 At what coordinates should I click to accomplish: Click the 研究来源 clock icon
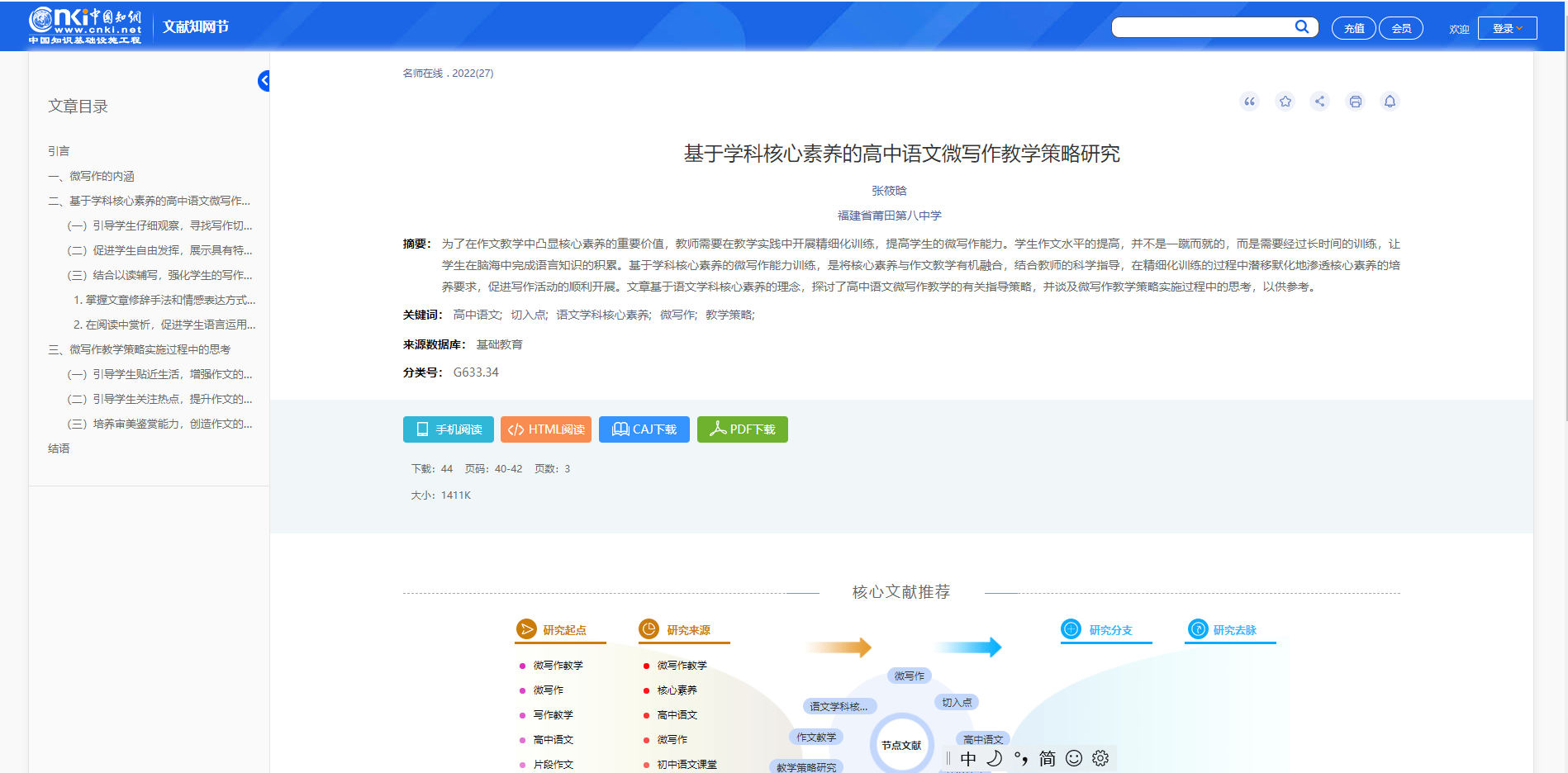(x=649, y=629)
